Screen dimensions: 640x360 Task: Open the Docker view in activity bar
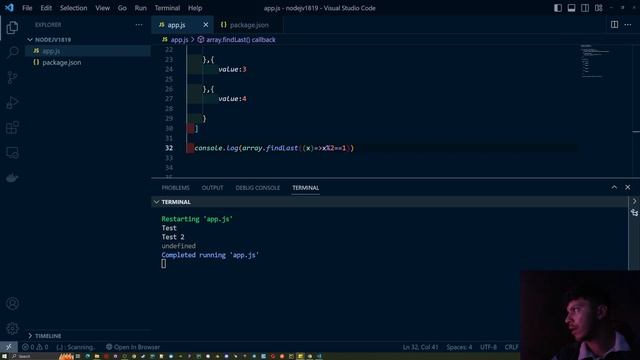click(12, 178)
